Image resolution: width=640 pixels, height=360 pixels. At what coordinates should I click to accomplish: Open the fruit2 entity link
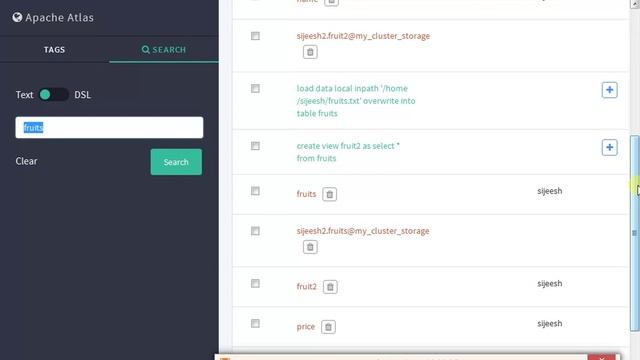point(307,287)
